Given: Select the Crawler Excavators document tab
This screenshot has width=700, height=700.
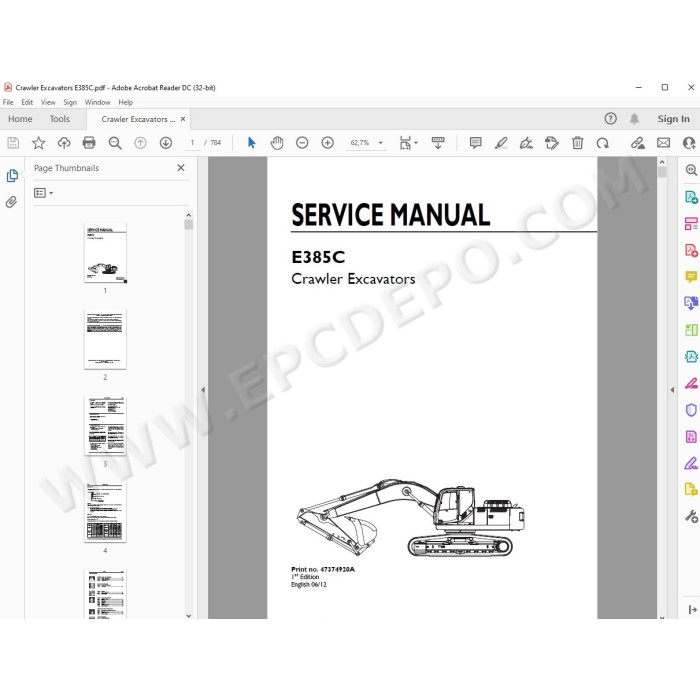Looking at the screenshot, I should click(x=138, y=119).
